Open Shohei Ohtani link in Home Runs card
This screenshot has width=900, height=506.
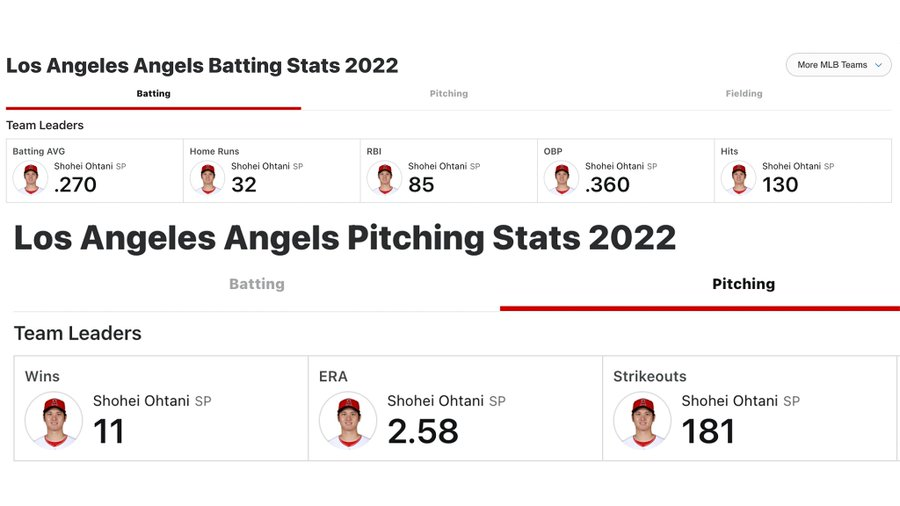pos(261,166)
